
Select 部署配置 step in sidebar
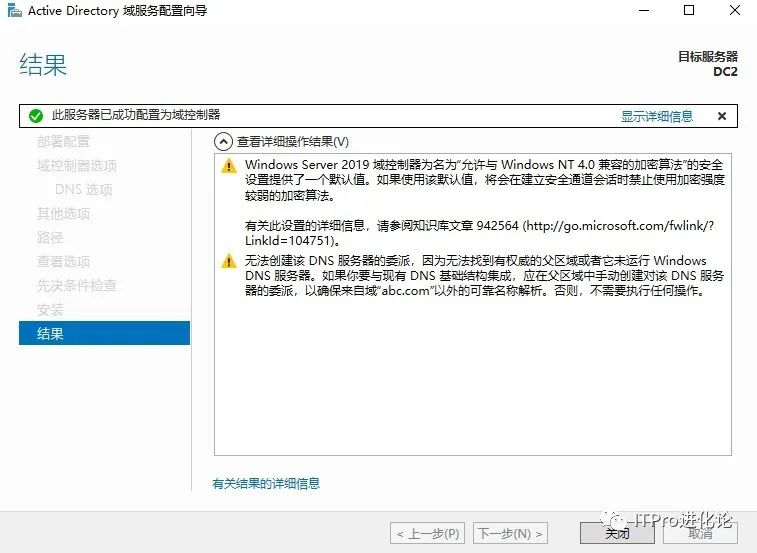coord(63,142)
